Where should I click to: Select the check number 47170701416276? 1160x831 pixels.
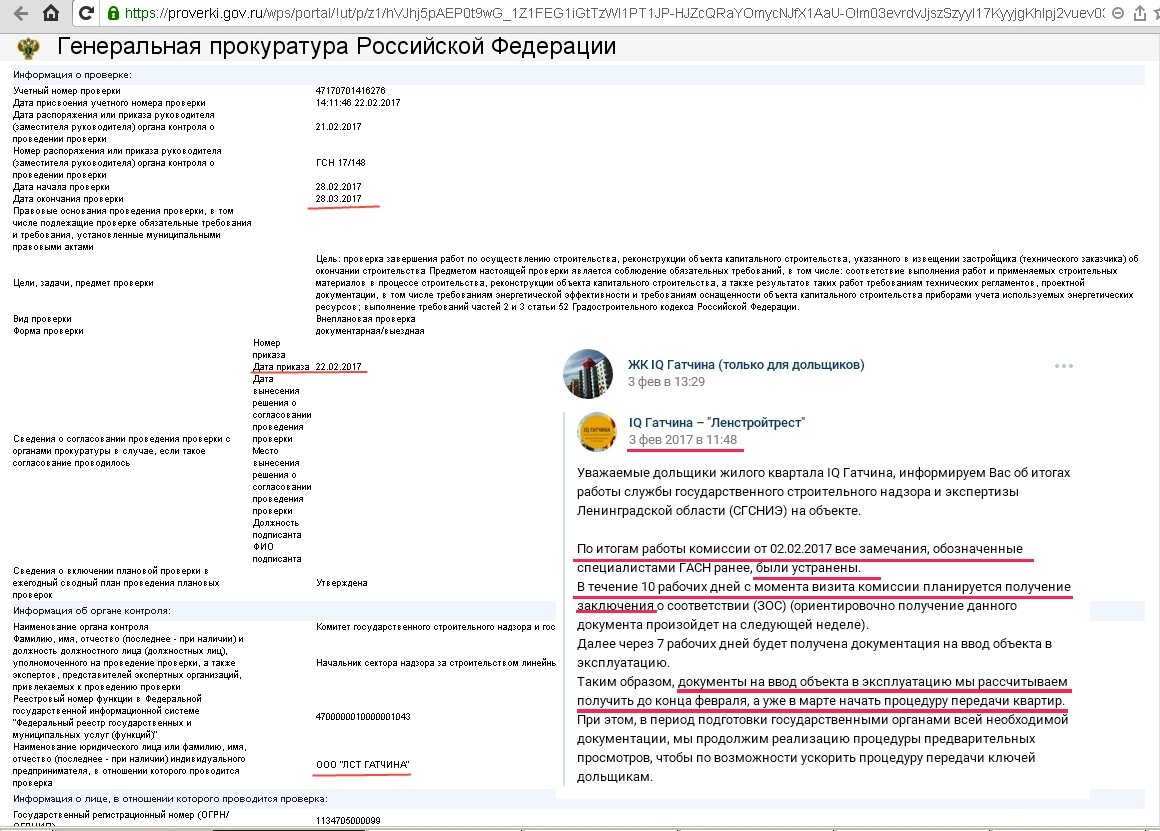[x=350, y=91]
